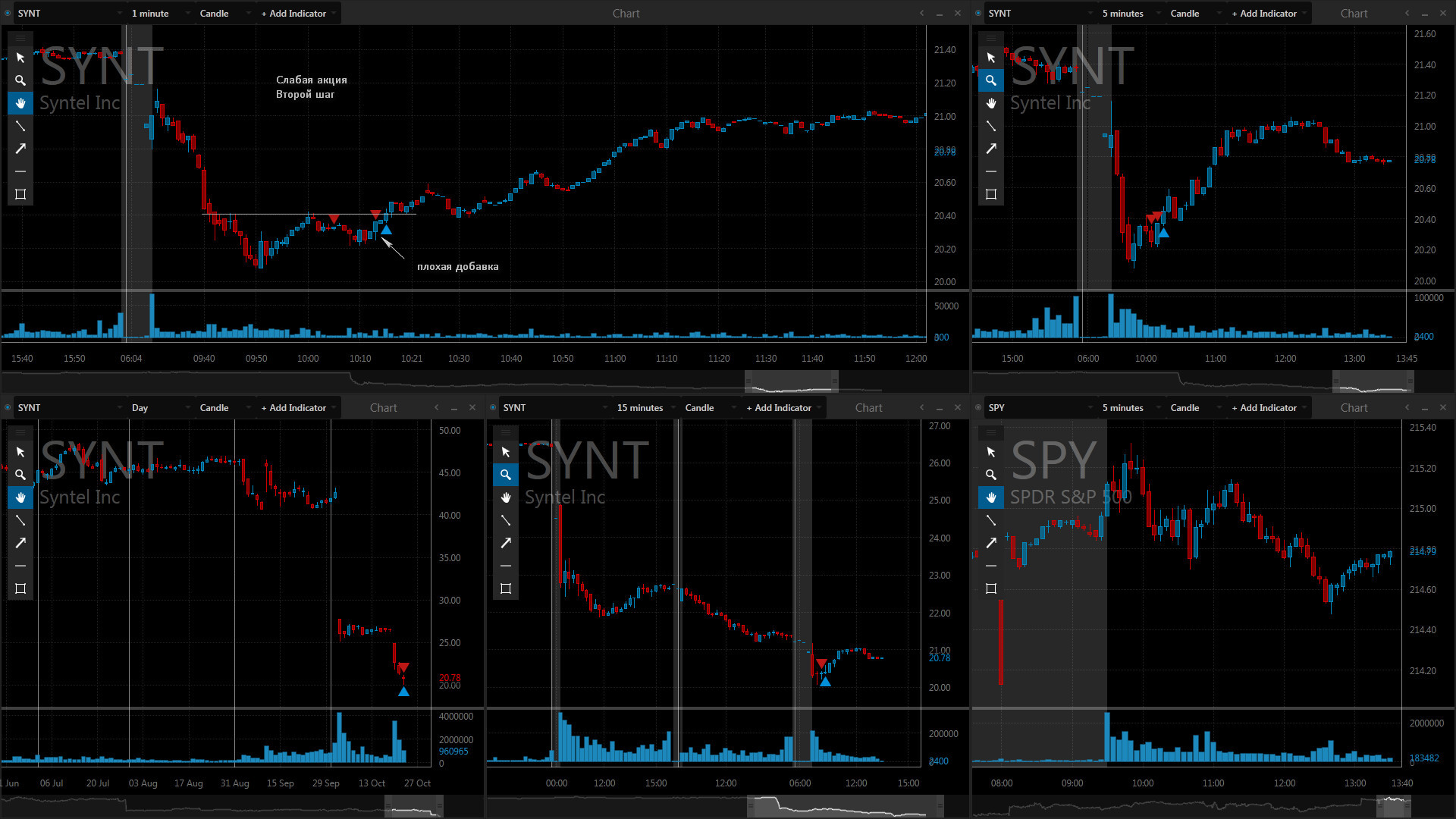The image size is (1456, 819).
Task: Toggle link indicator of SYNT 5 minutes chart
Action: [x=978, y=13]
